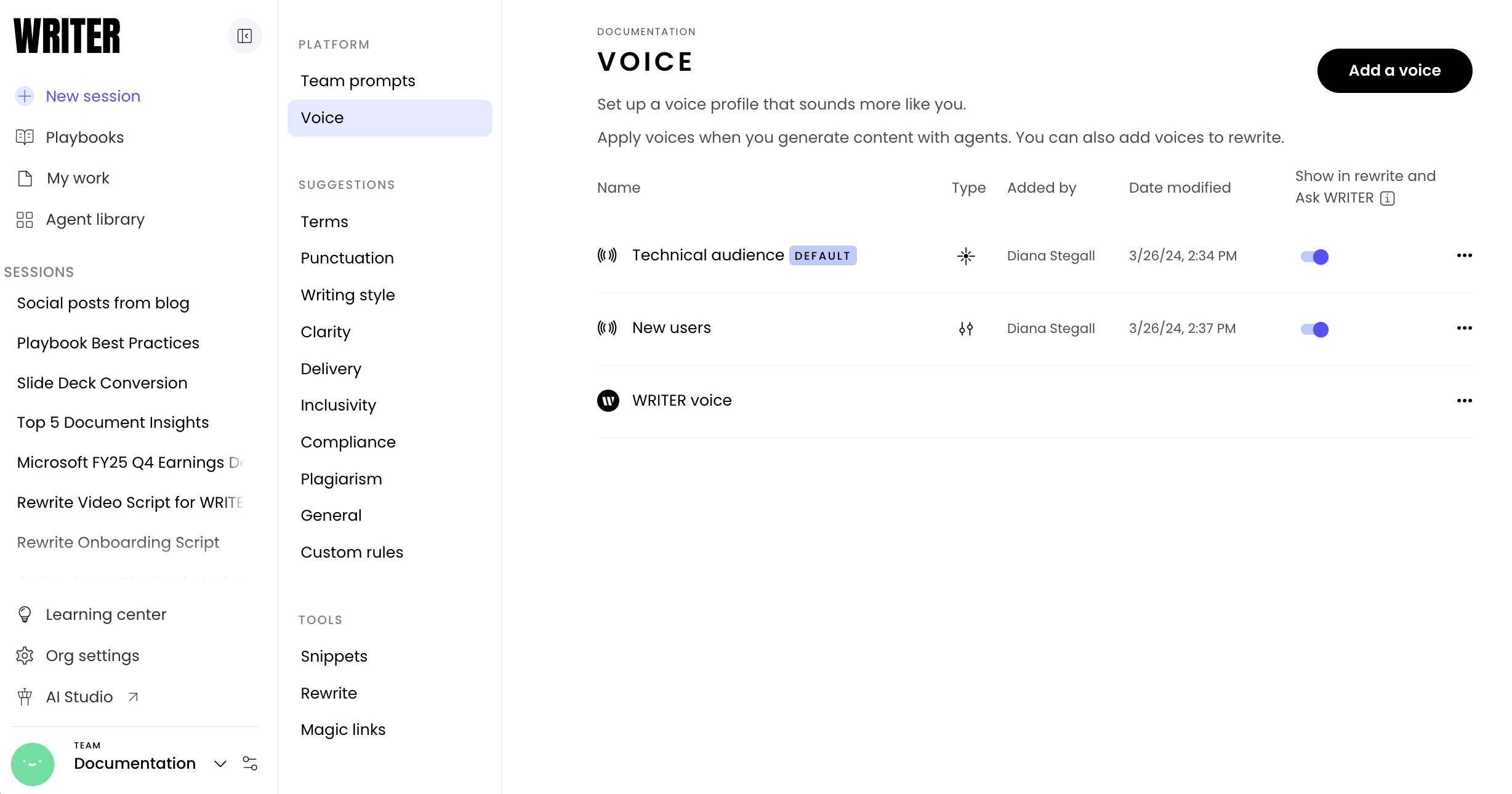Open more options for WRITER voice

point(1464,401)
